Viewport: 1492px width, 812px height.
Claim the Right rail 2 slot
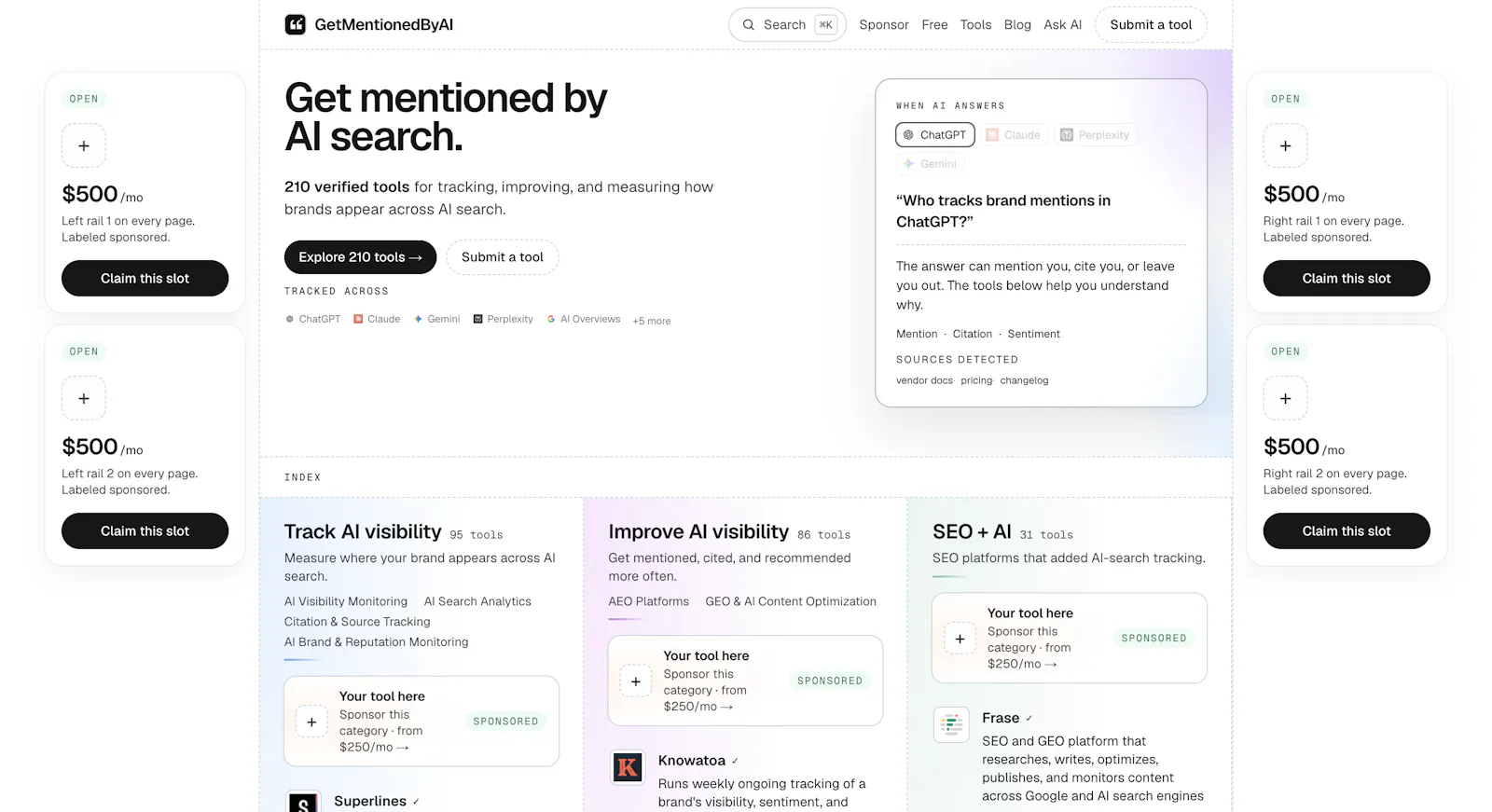(x=1347, y=531)
